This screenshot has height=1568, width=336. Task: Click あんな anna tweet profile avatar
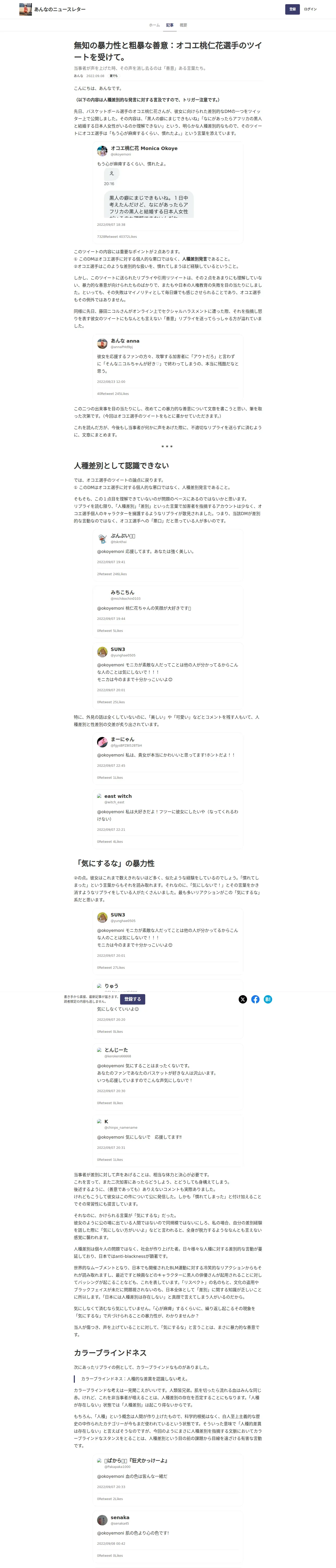[102, 343]
